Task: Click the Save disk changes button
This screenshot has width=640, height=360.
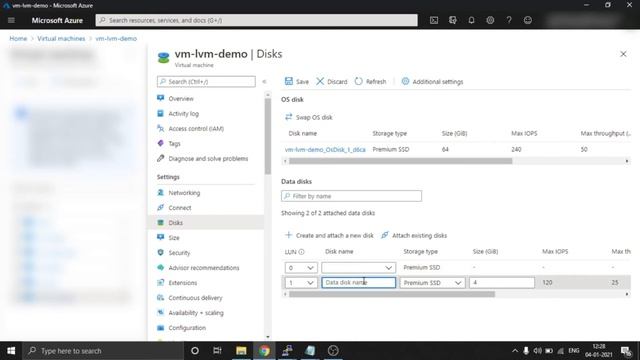Action: tap(297, 82)
